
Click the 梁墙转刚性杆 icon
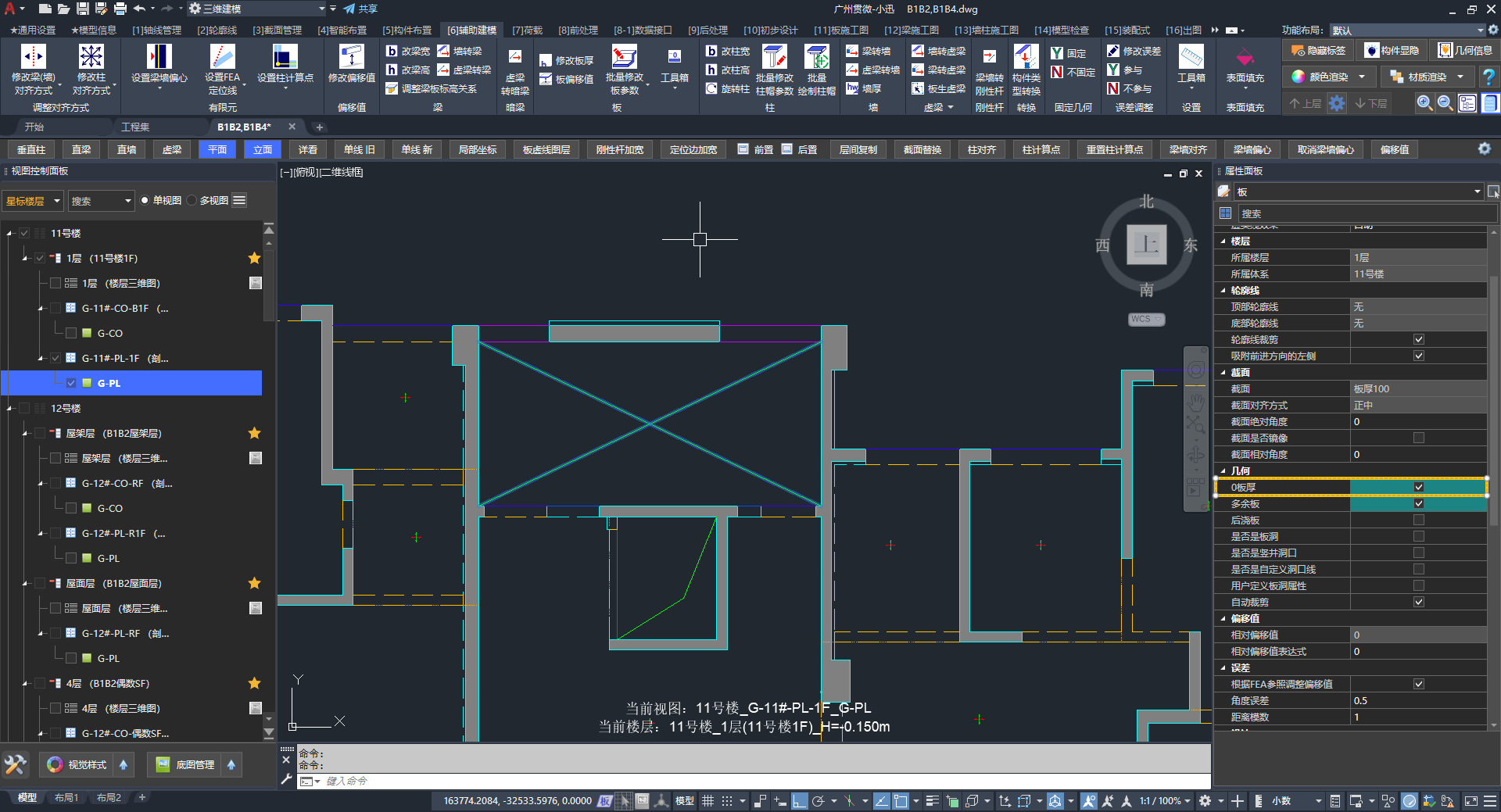click(989, 57)
